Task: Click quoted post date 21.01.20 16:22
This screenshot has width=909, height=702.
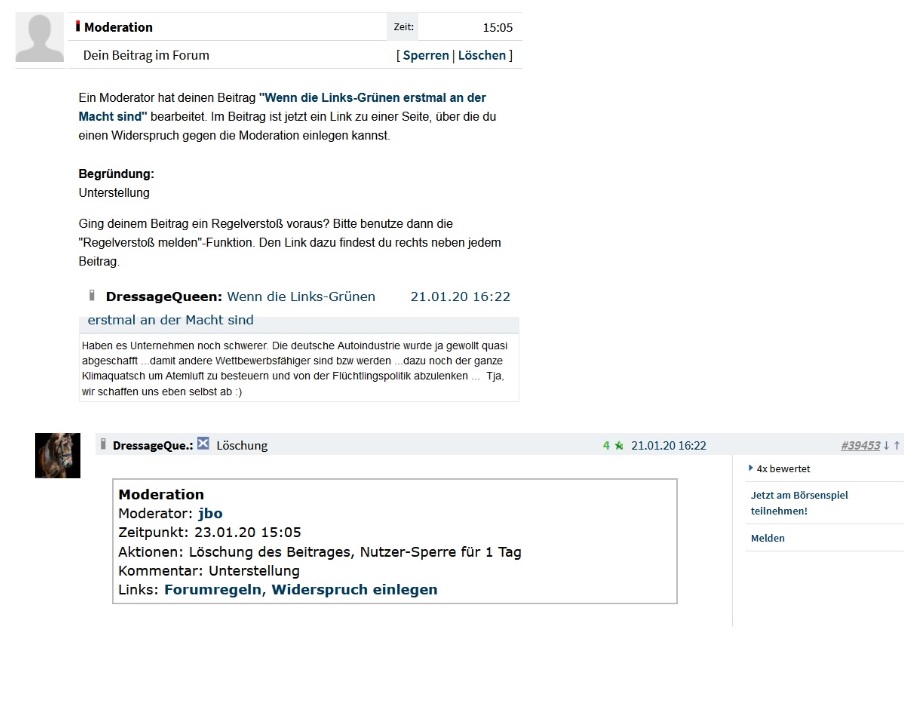Action: pyautogui.click(x=460, y=296)
